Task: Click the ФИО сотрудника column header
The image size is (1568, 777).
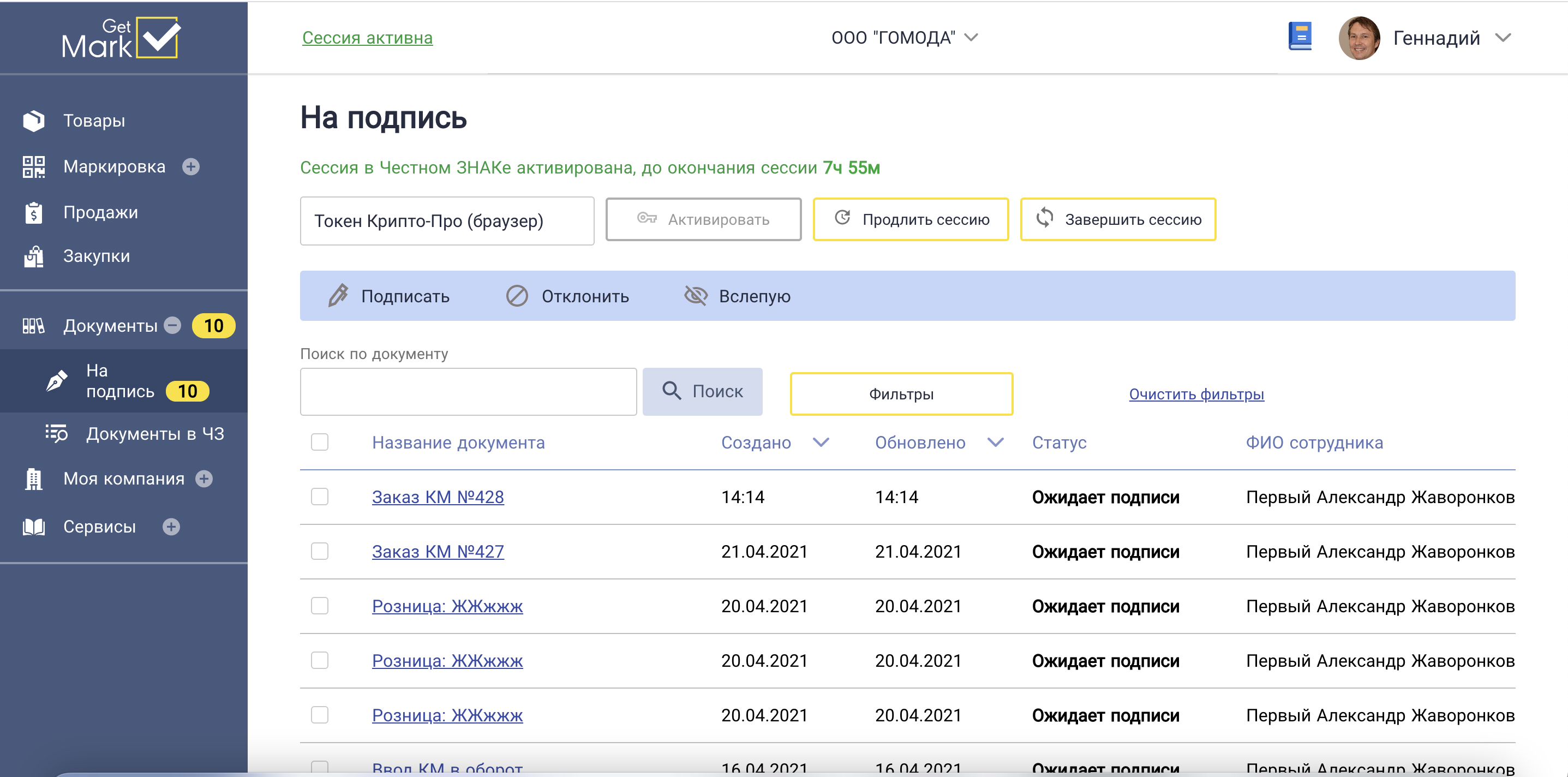Action: 1314,442
